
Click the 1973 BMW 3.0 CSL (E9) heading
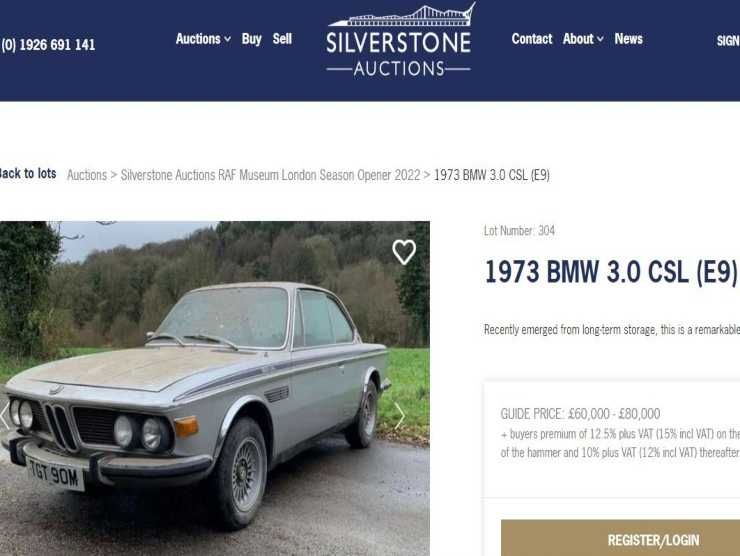(611, 272)
